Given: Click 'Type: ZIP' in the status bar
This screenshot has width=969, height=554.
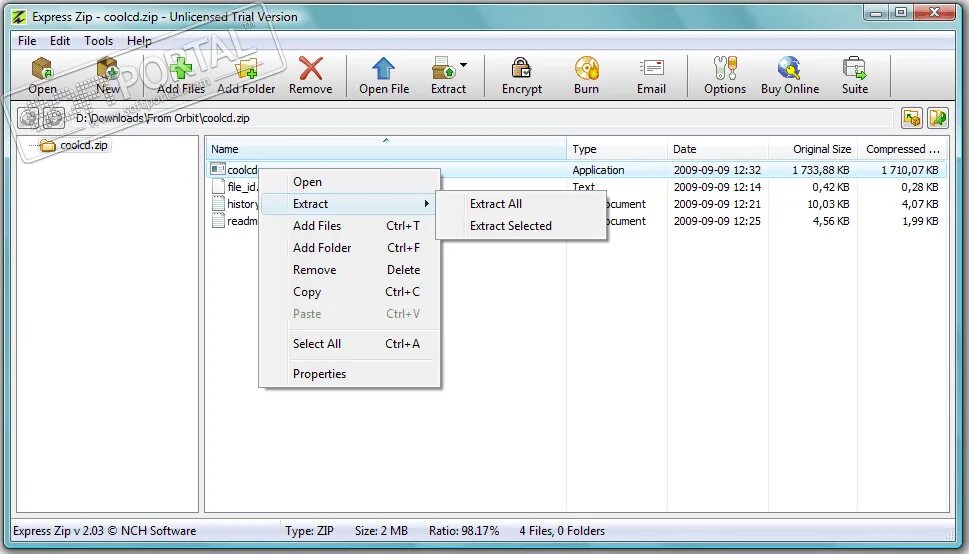Looking at the screenshot, I should click(309, 531).
